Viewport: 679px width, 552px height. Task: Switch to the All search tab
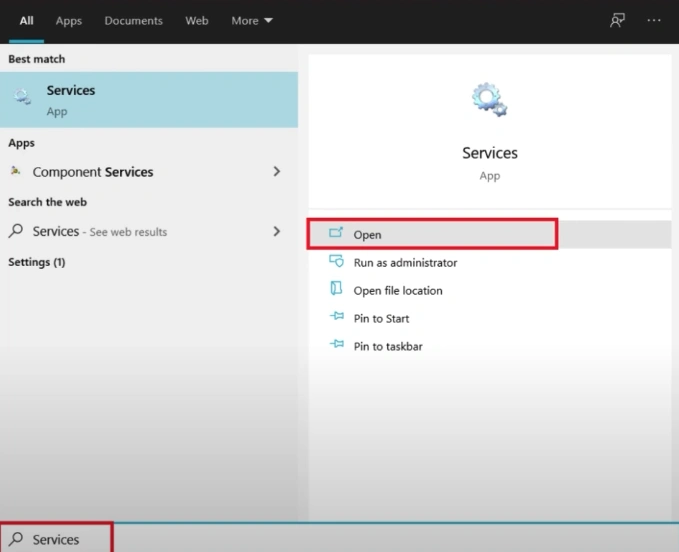coord(26,21)
